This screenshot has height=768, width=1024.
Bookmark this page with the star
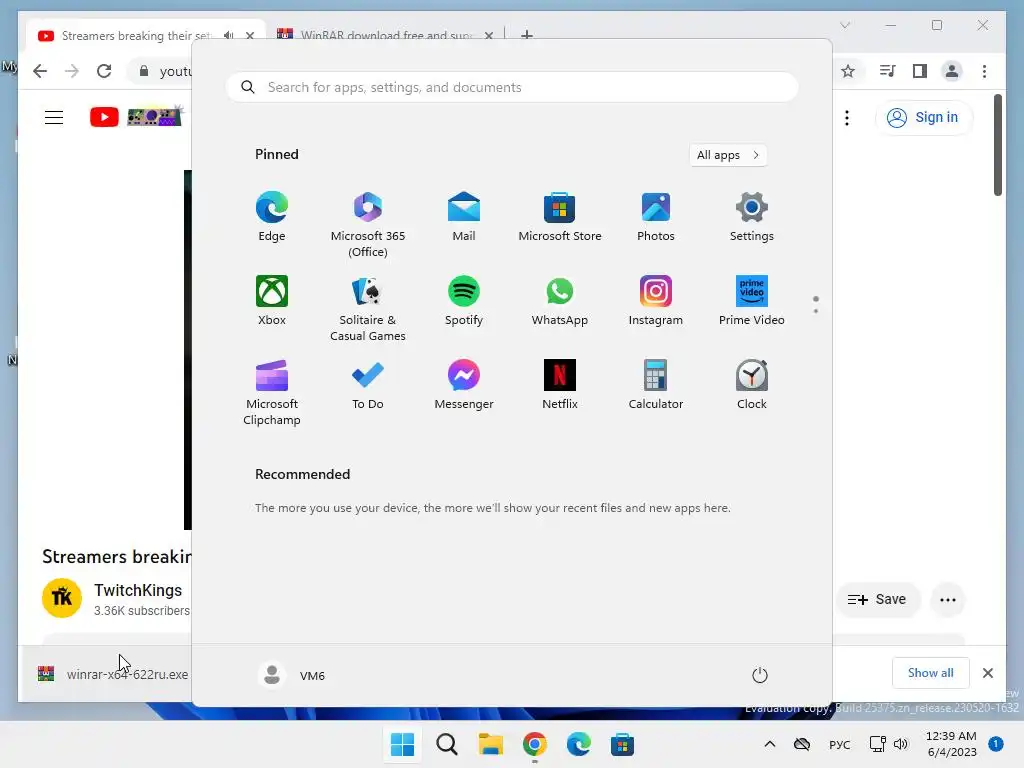848,71
